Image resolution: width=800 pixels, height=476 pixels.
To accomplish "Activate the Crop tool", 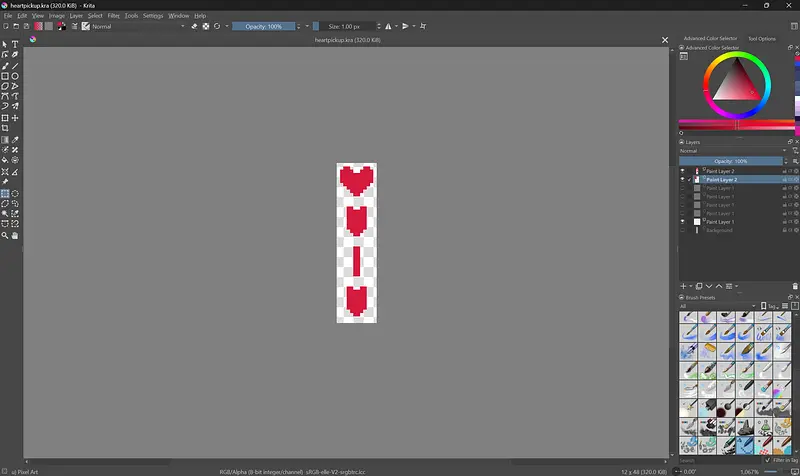I will click(5, 128).
